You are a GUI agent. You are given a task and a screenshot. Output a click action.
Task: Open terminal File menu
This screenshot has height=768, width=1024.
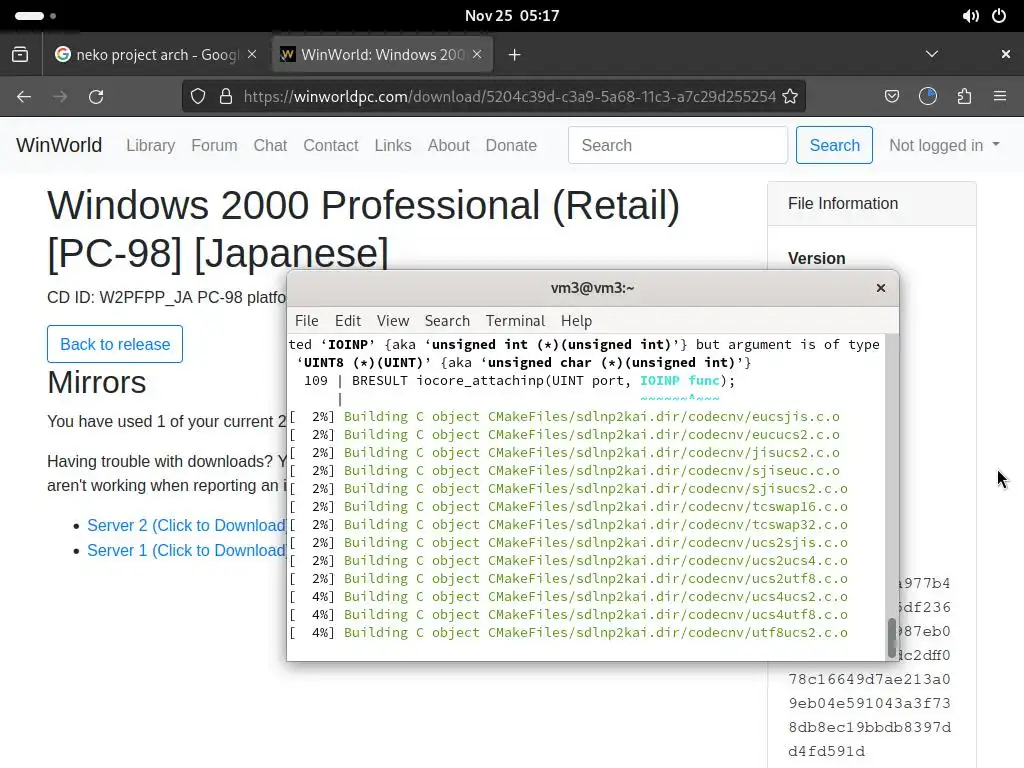click(306, 321)
